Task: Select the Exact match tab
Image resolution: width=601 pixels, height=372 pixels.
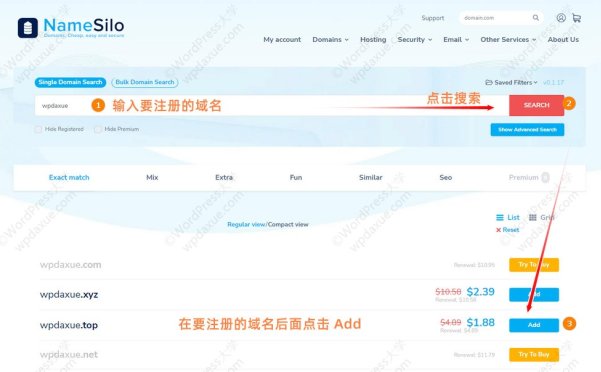Action: 69,177
